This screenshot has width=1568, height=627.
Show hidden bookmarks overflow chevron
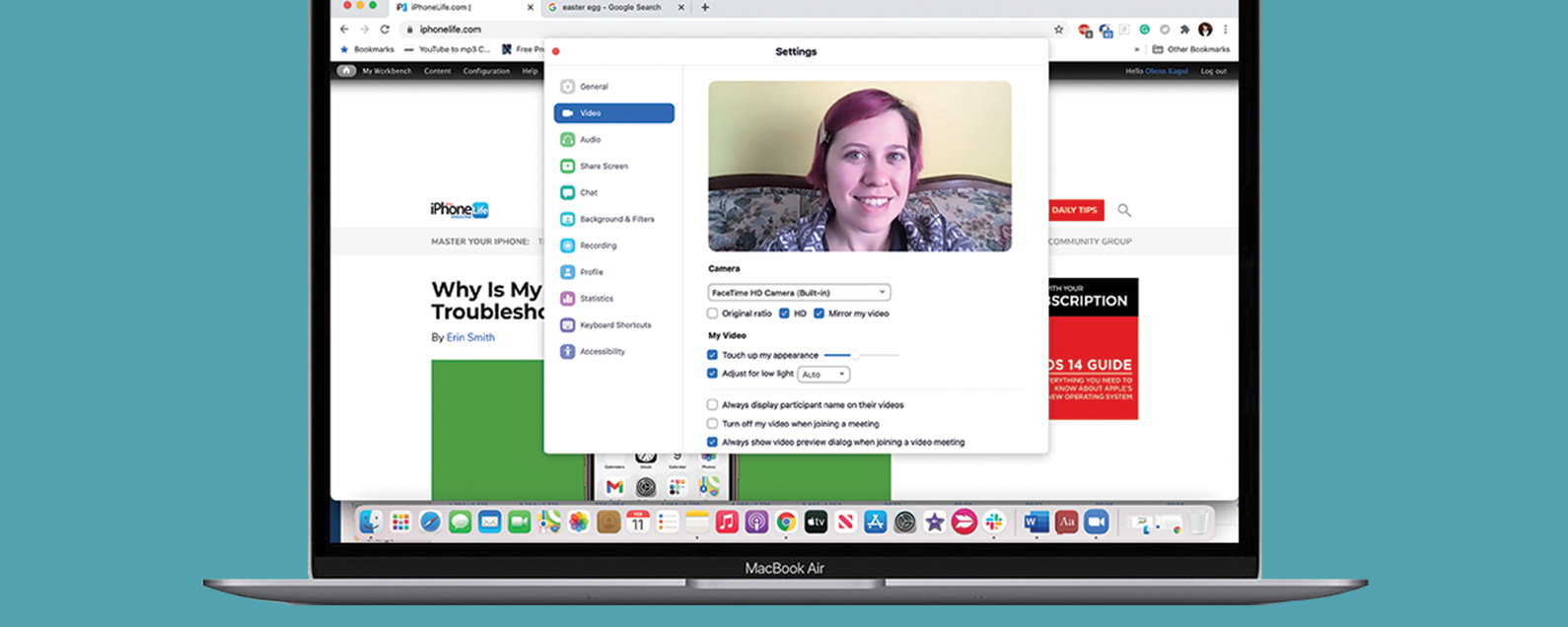1137,49
